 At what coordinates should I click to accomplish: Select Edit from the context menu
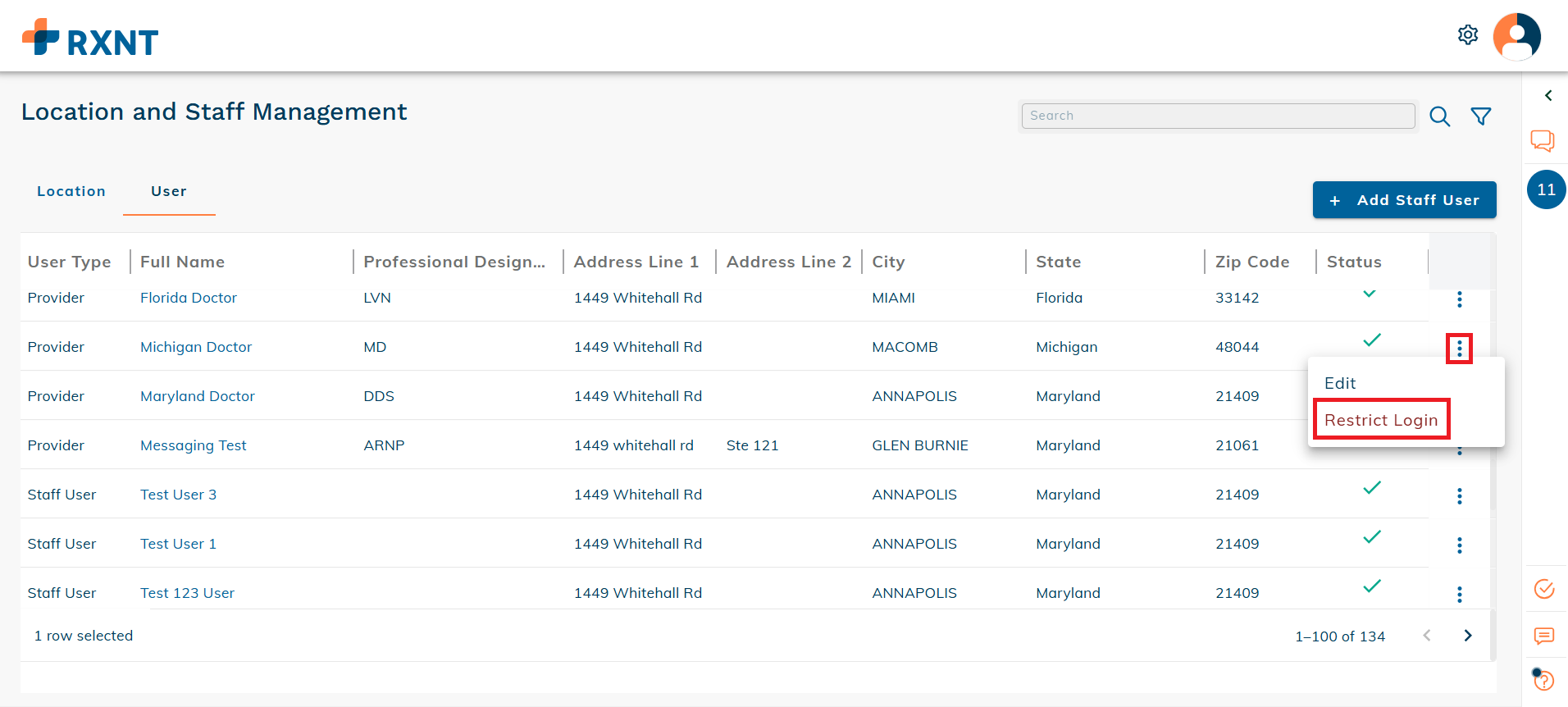pos(1340,383)
